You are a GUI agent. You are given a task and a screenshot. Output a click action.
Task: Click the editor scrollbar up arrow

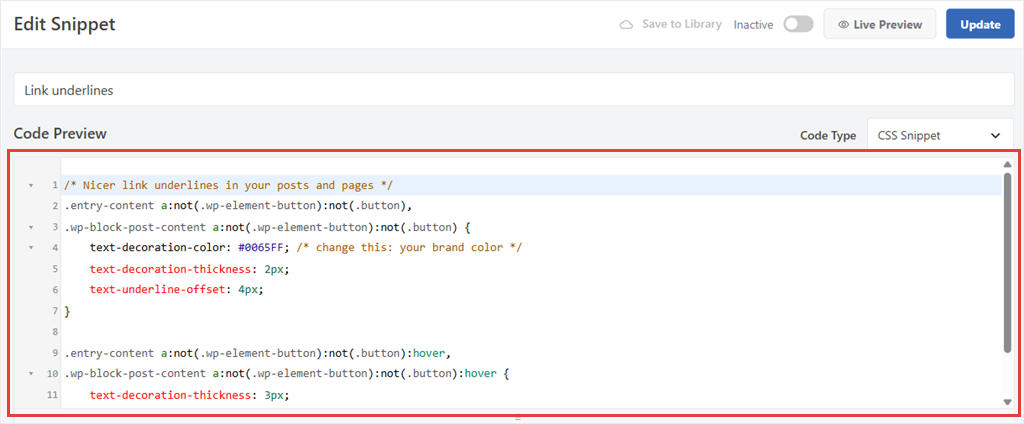[x=1007, y=165]
